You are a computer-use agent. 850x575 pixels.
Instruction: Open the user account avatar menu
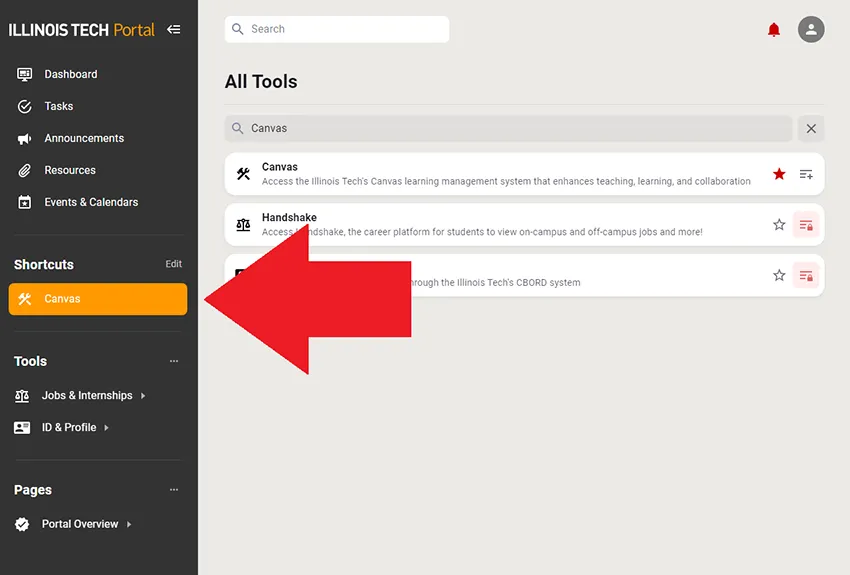(811, 29)
